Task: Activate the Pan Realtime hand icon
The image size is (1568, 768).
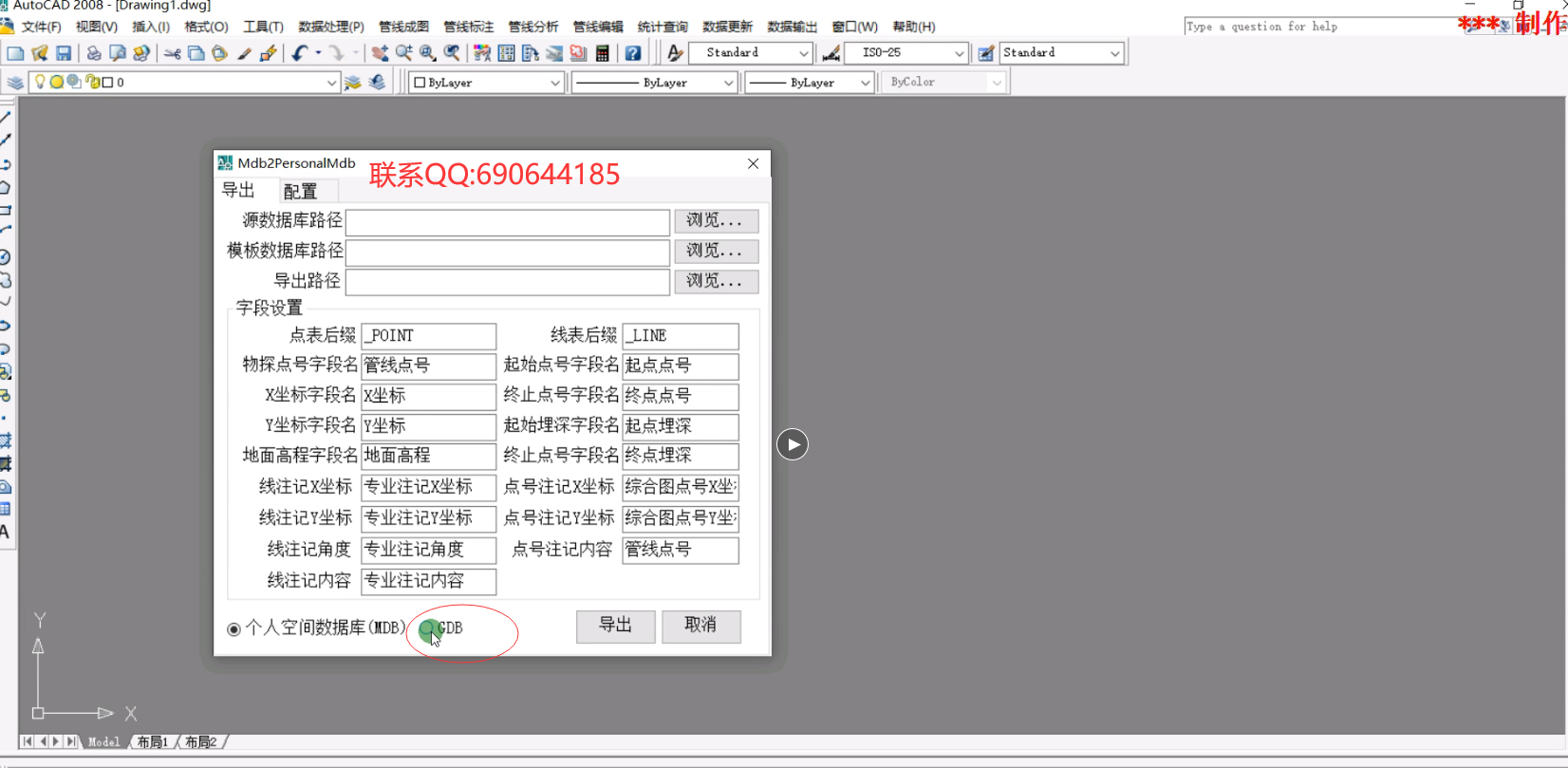Action: (x=380, y=53)
